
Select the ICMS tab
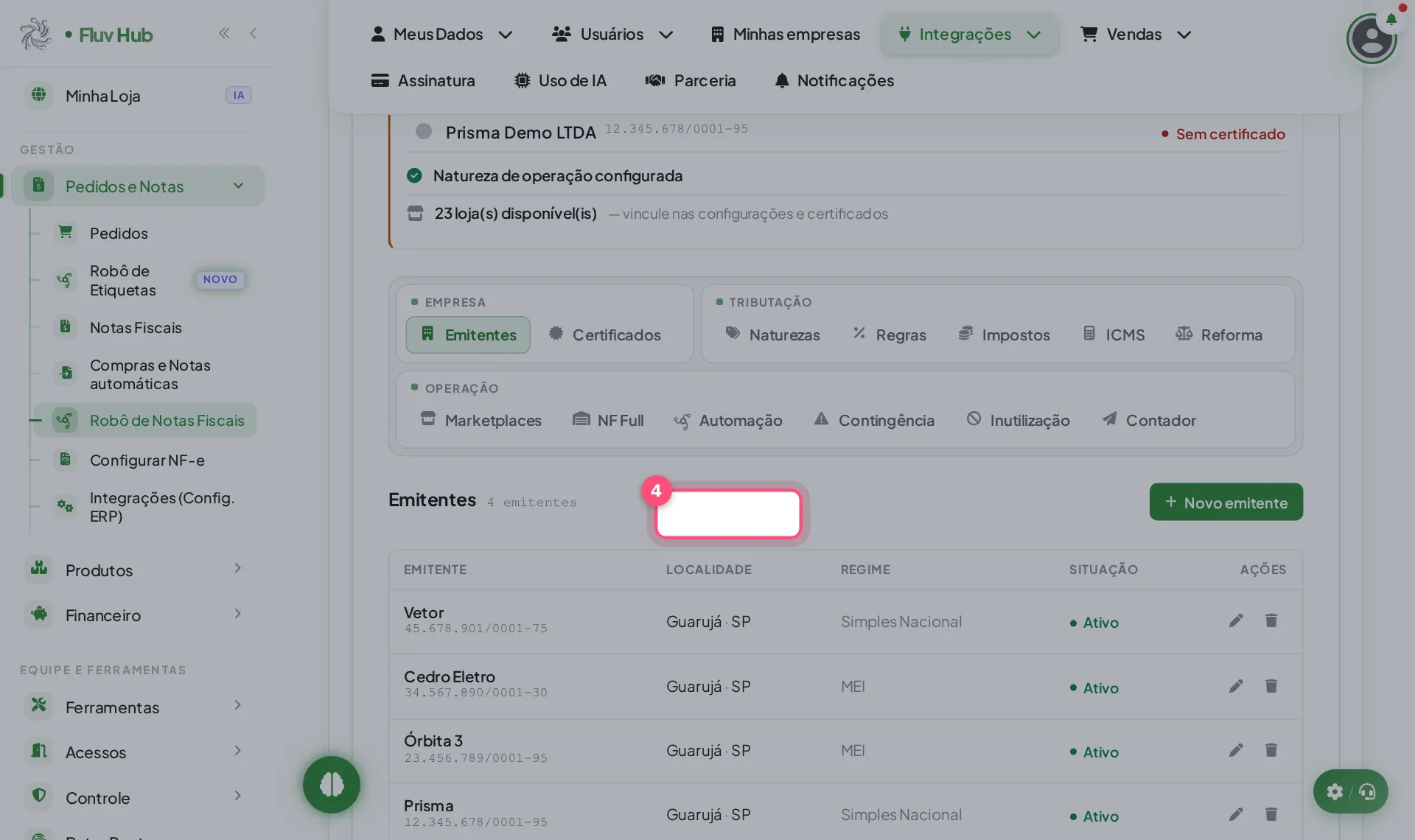[1114, 335]
